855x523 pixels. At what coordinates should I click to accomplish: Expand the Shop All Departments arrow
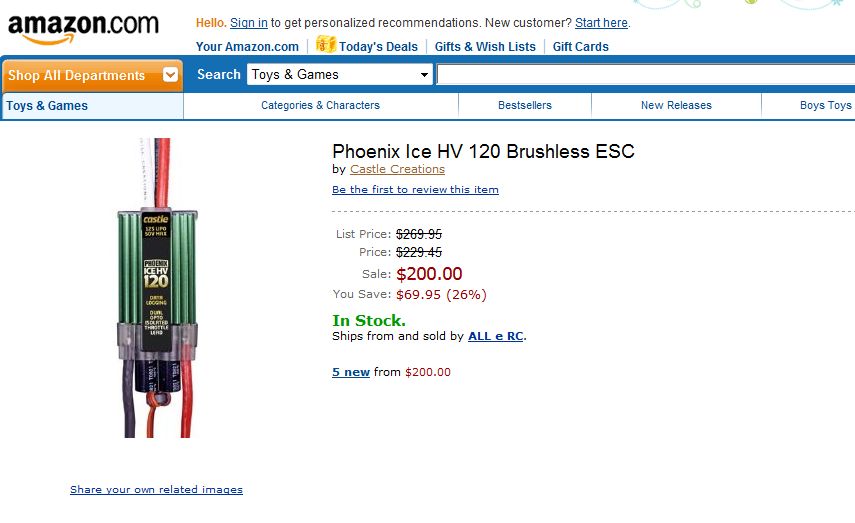[170, 75]
